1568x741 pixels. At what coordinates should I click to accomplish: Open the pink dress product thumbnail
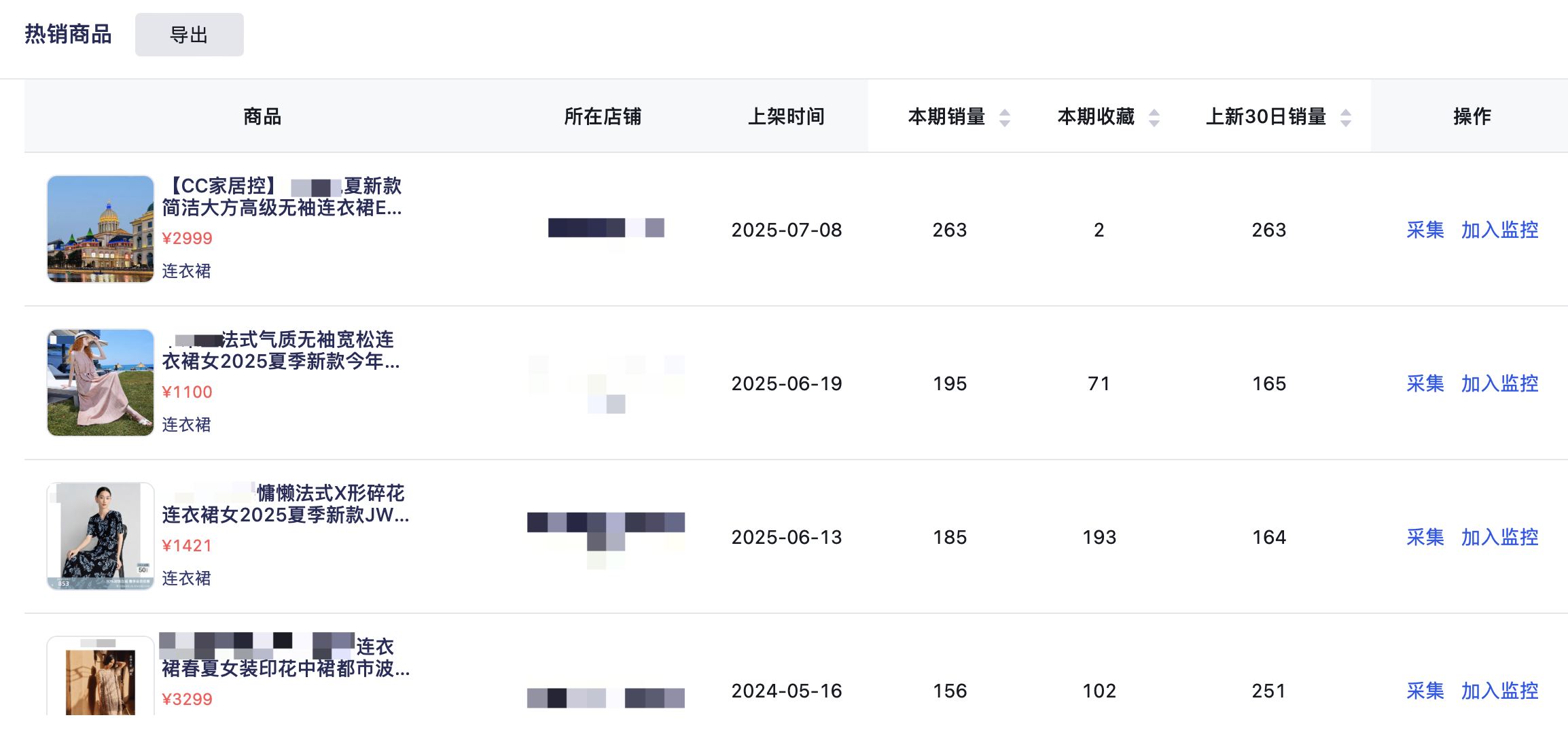pos(101,383)
